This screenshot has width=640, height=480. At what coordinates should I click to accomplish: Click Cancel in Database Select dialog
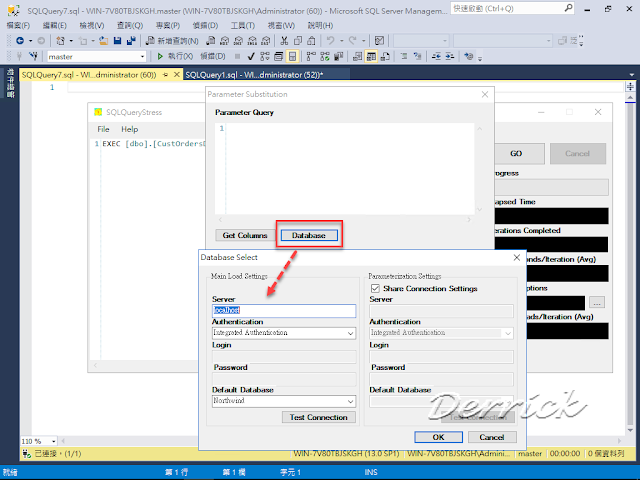coord(492,437)
